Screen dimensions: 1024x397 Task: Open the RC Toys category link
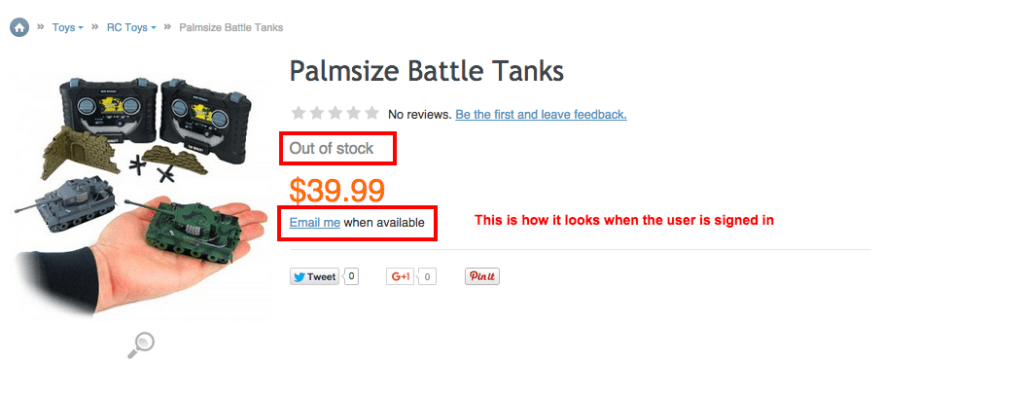click(127, 27)
